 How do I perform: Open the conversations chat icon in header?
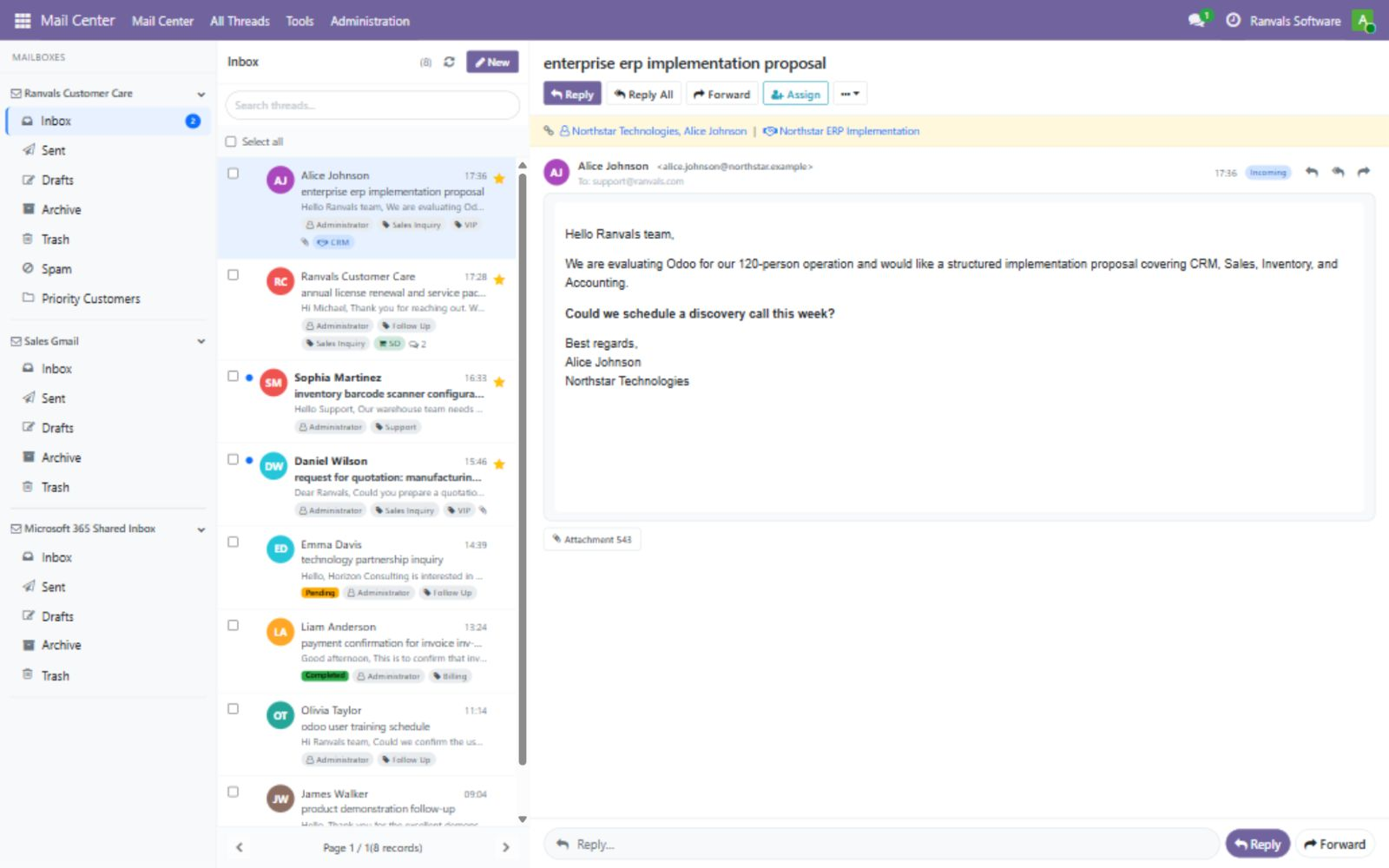(1198, 20)
